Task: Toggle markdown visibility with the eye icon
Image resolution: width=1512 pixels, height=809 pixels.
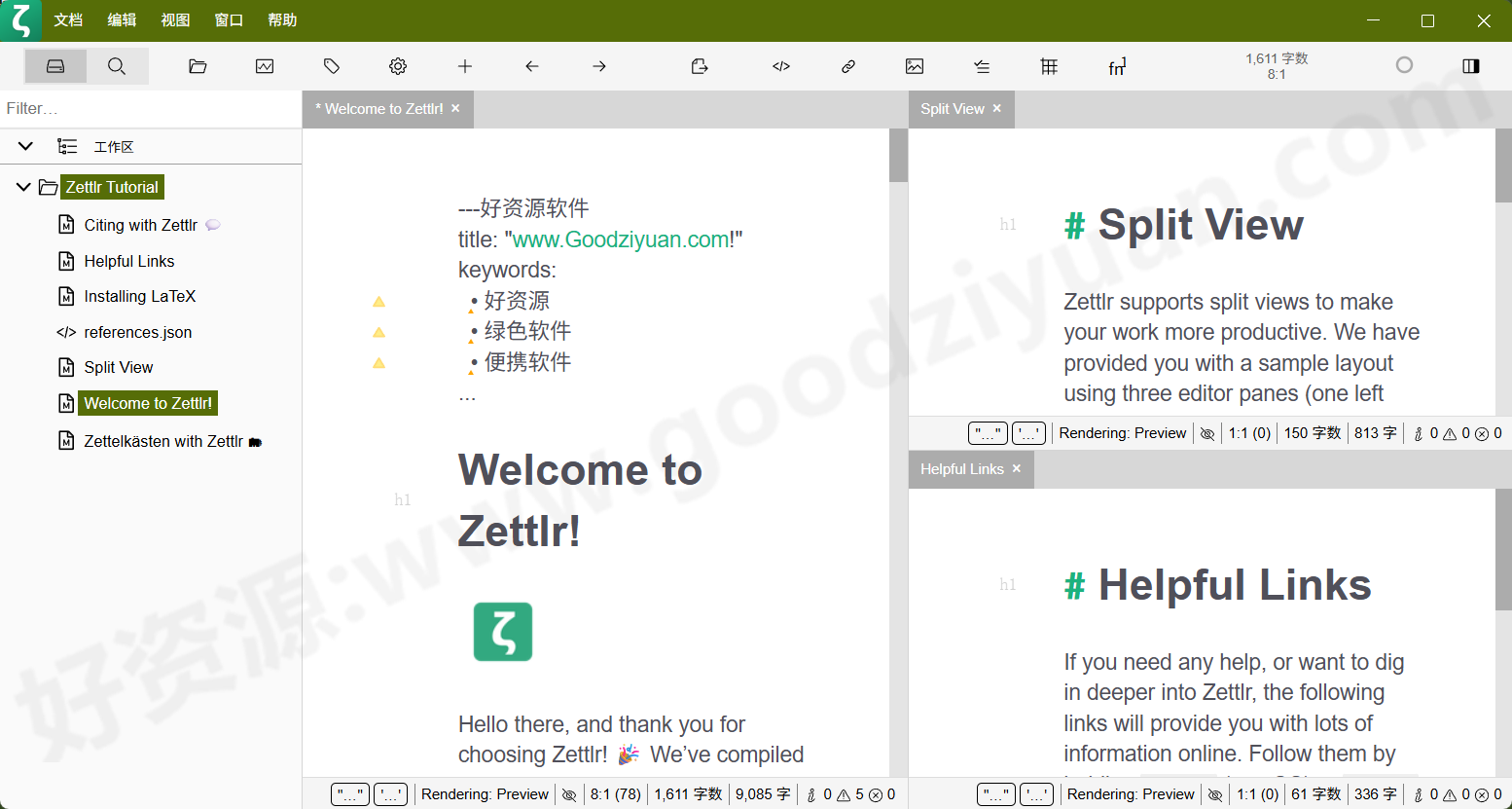Action: [x=569, y=794]
